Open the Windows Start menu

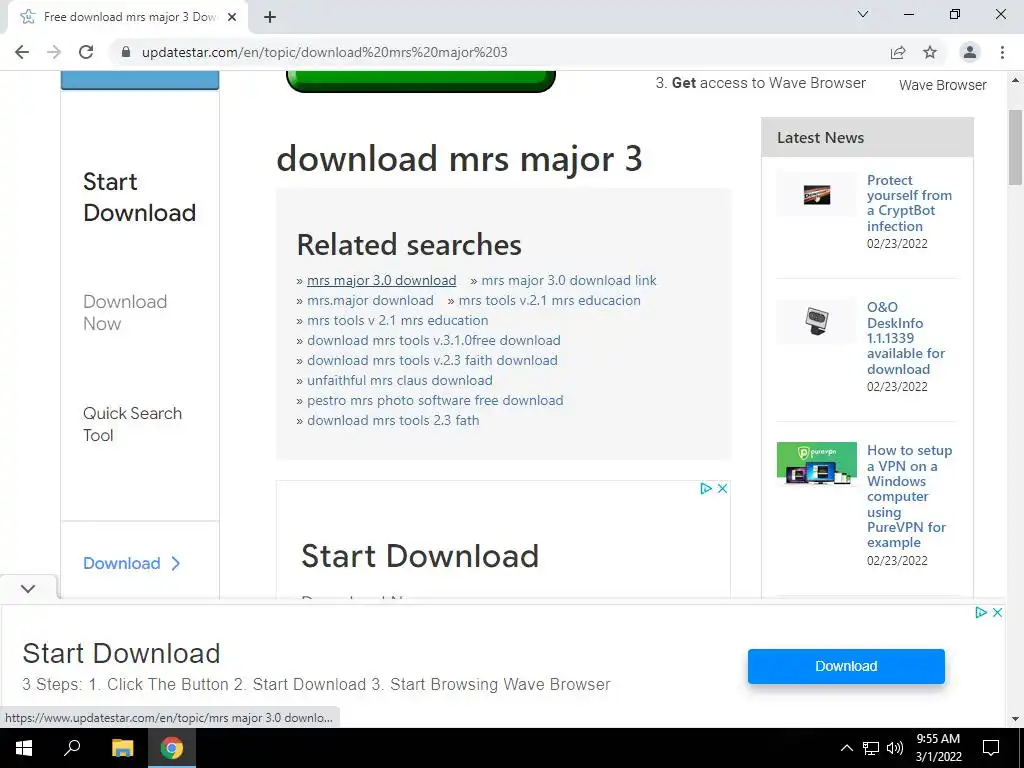tap(24, 748)
